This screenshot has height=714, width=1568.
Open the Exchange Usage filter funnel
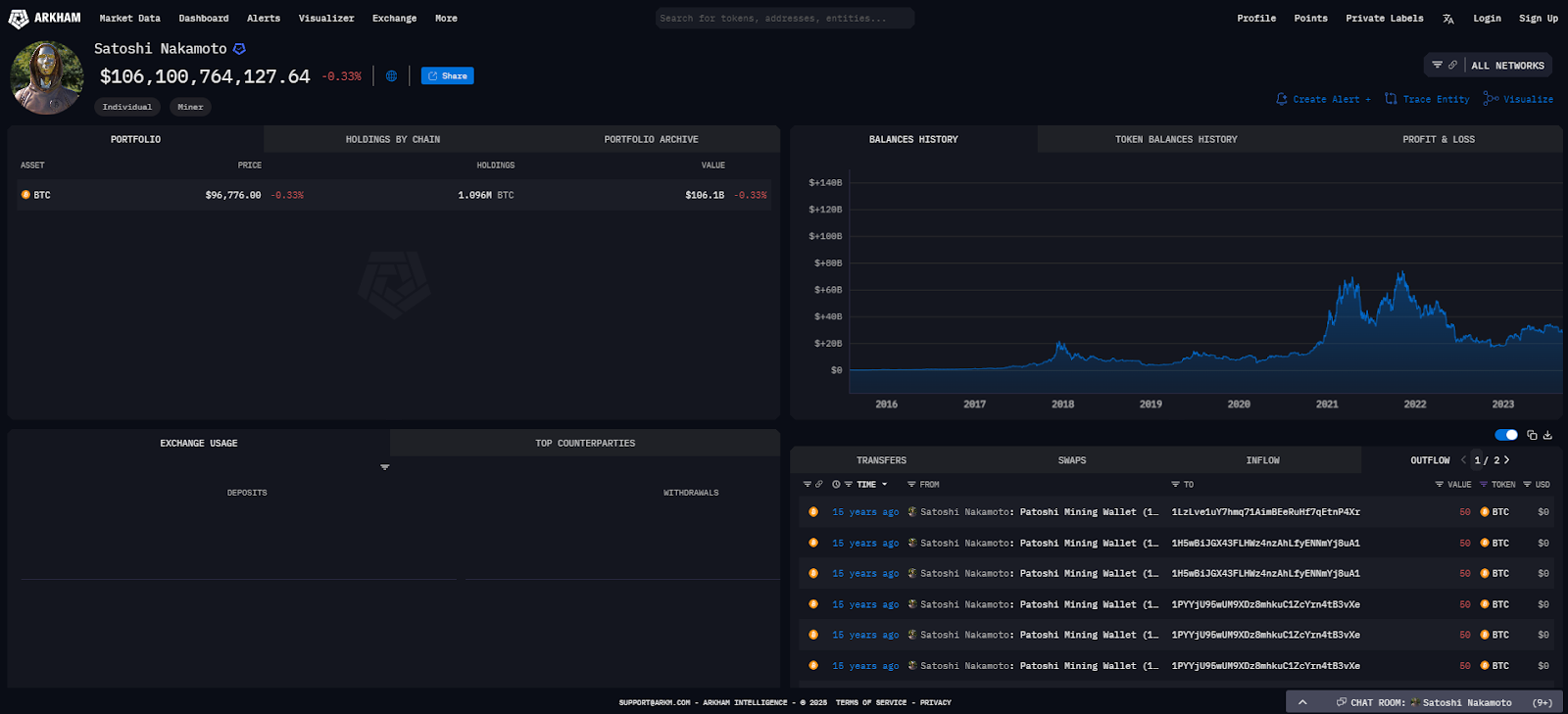[x=385, y=467]
